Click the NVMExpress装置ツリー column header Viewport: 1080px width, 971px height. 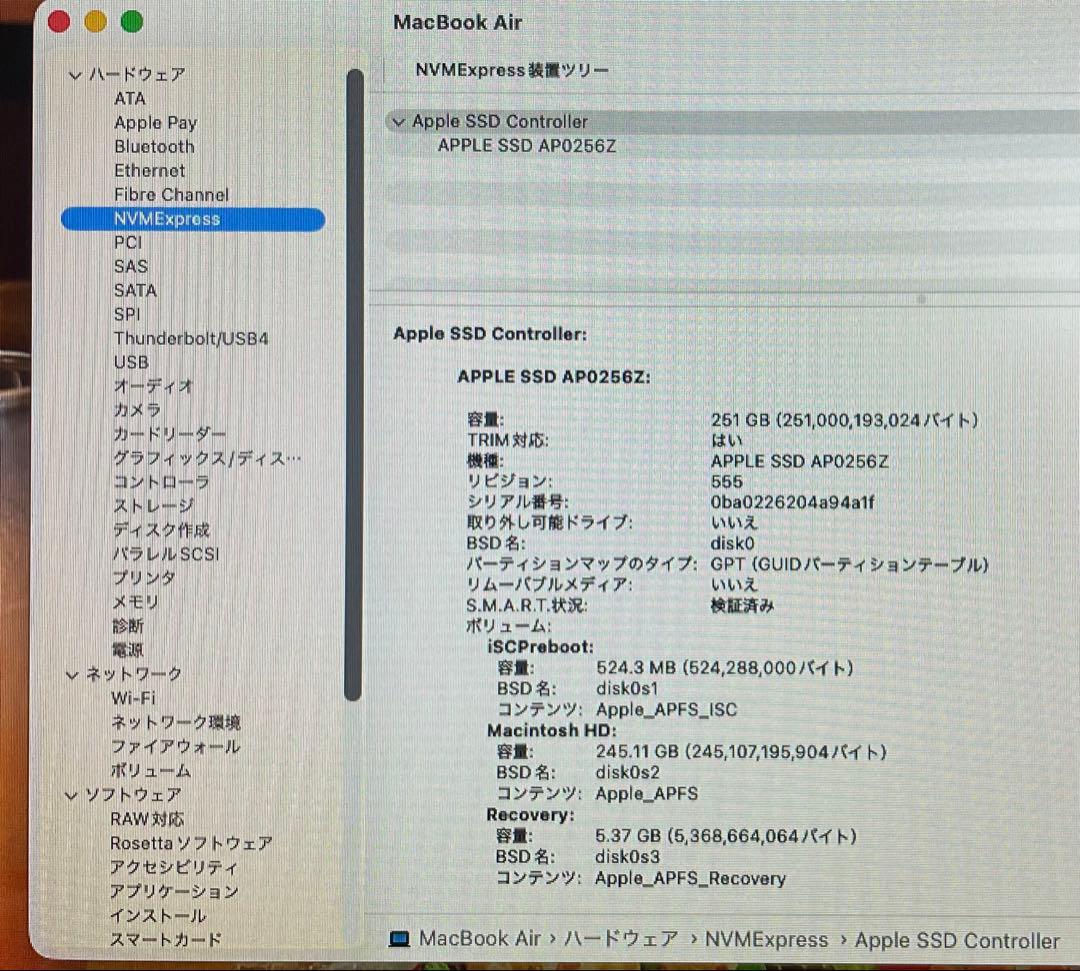[x=512, y=70]
